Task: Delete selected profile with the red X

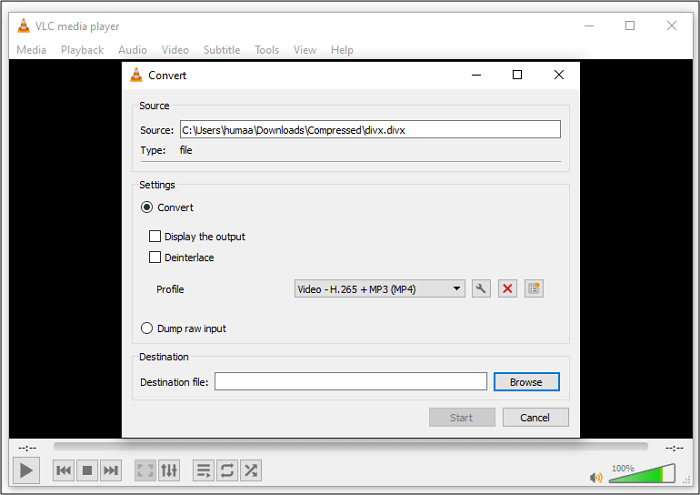Action: pos(507,289)
